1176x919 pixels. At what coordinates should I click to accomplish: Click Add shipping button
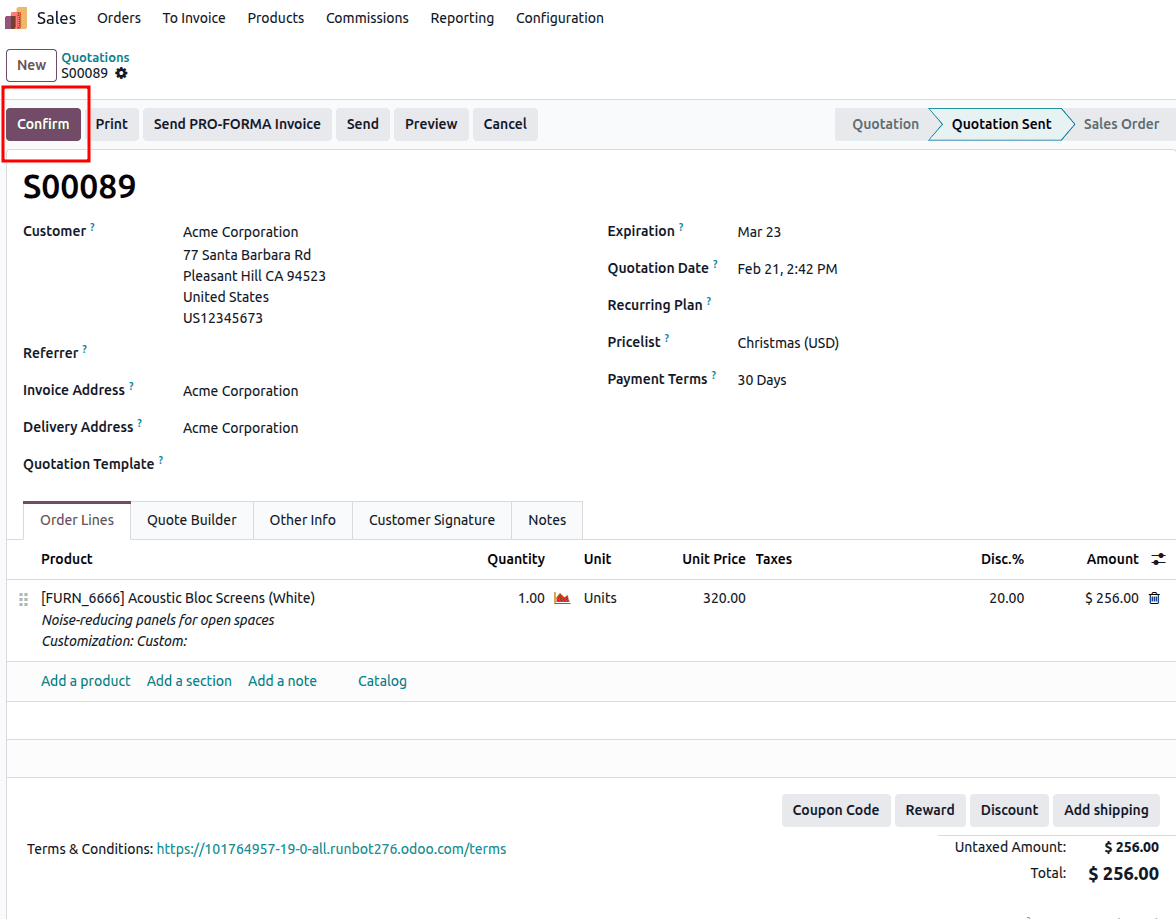[x=1106, y=810]
